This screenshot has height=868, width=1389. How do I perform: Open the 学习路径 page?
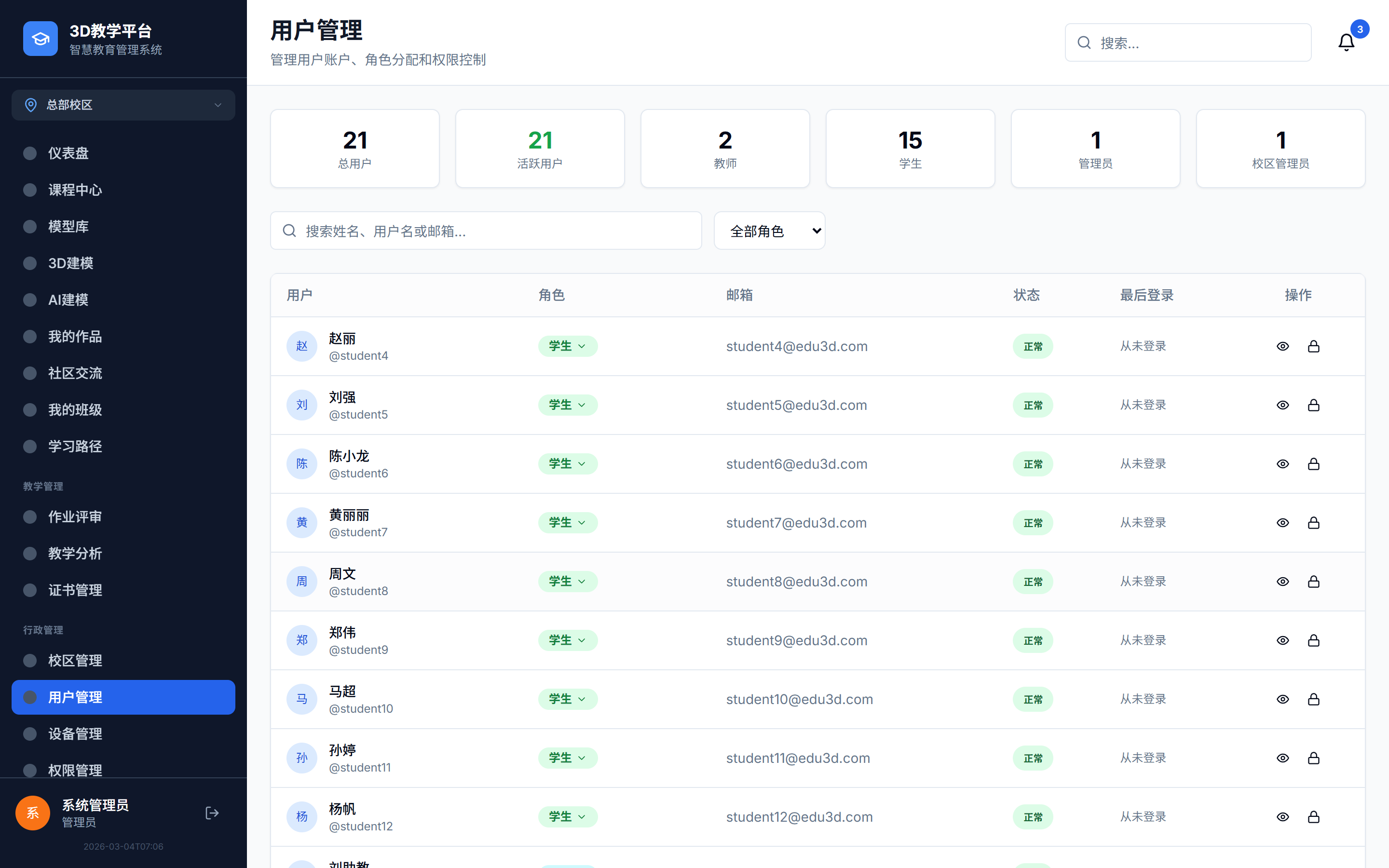[x=76, y=446]
